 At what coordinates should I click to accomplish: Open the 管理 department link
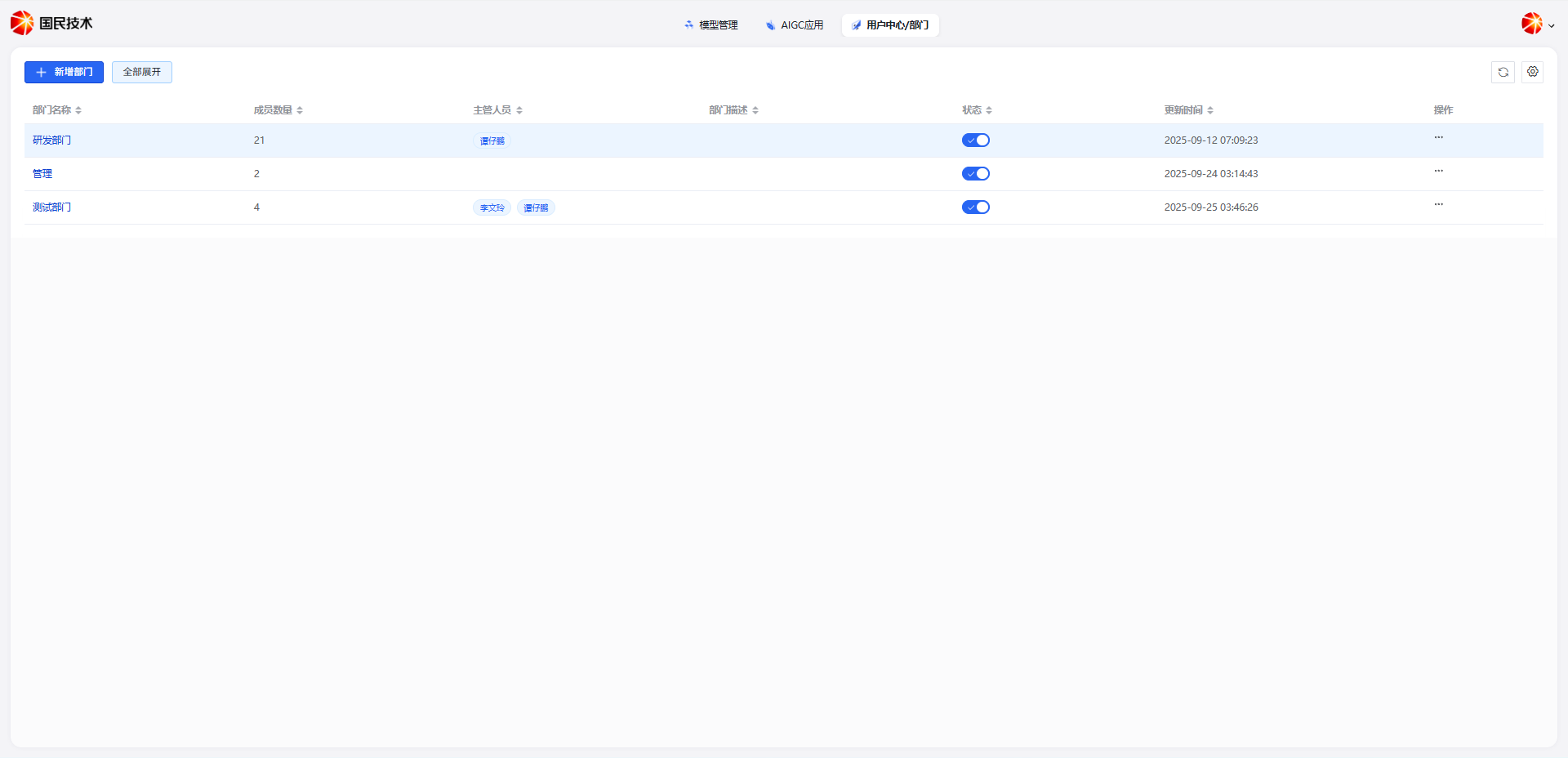point(42,174)
